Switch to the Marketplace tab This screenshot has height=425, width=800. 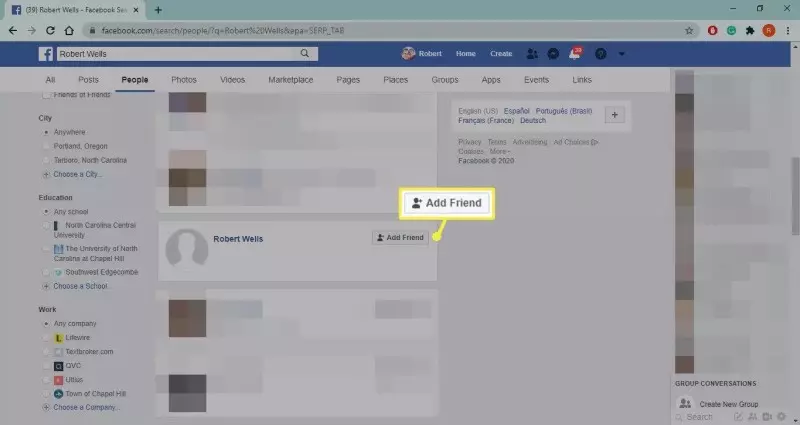coord(291,80)
